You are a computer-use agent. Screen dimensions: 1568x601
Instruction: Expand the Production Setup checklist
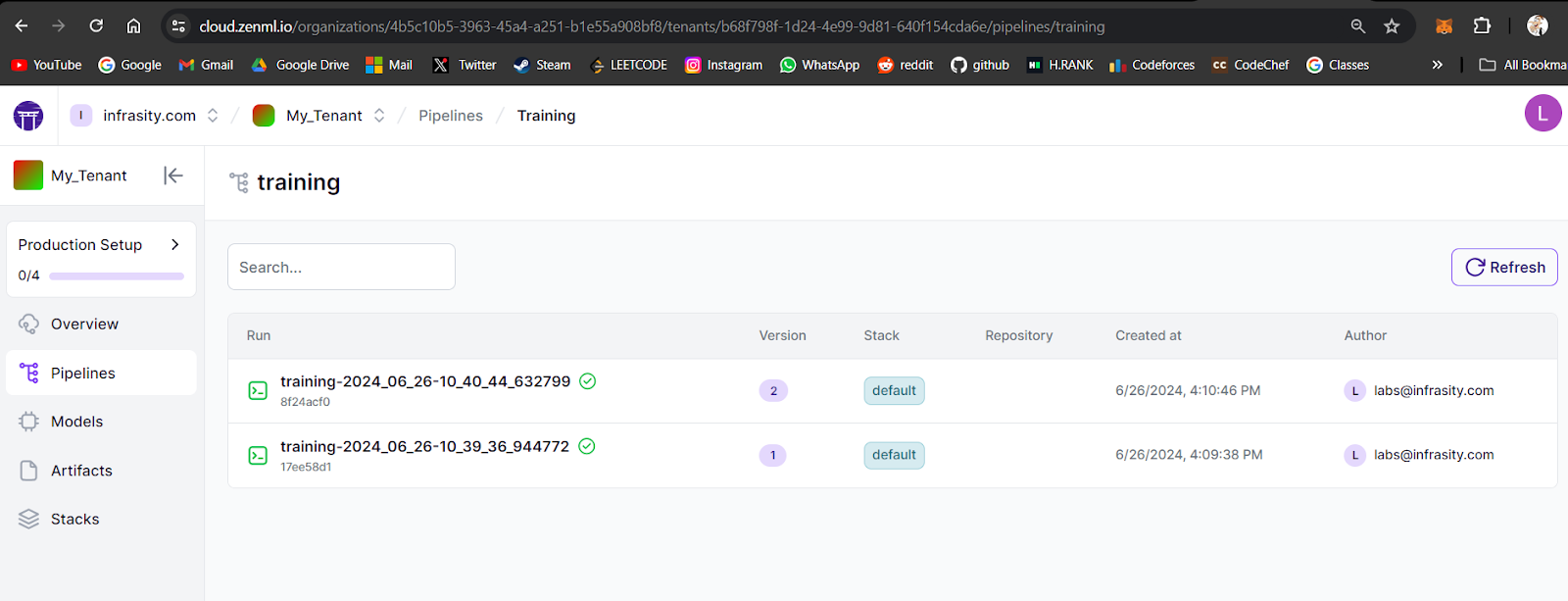coord(174,245)
